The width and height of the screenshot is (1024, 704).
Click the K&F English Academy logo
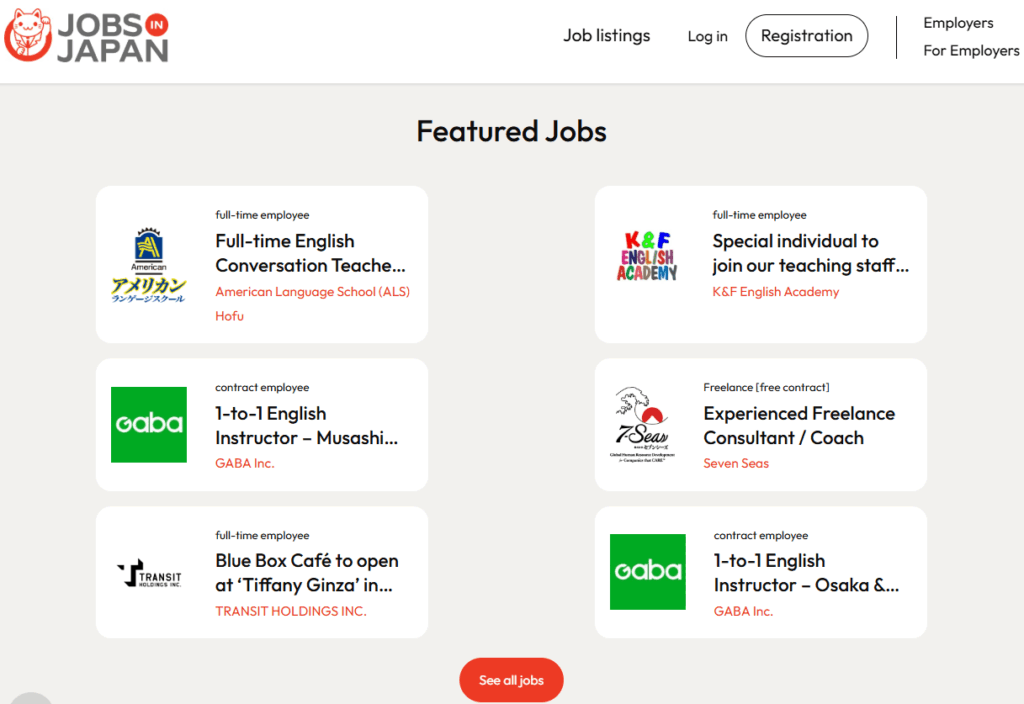[x=649, y=256]
